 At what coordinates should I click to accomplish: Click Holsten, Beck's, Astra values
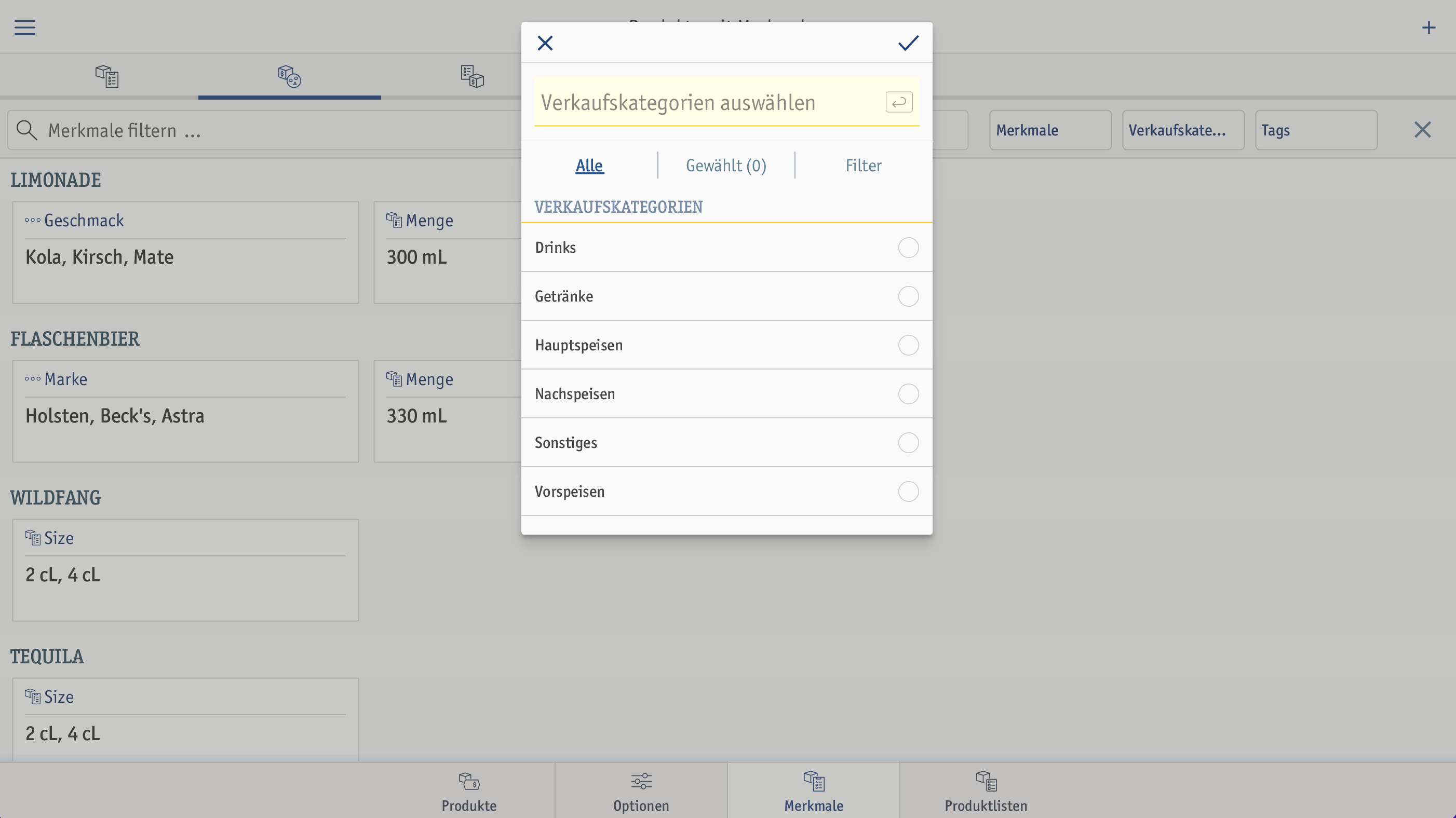tap(115, 416)
